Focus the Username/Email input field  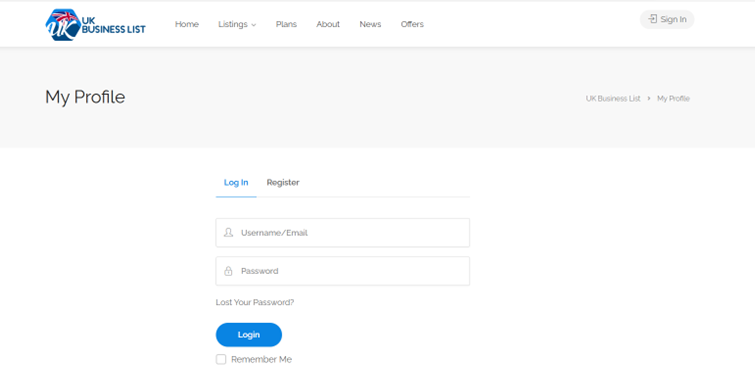pos(343,233)
